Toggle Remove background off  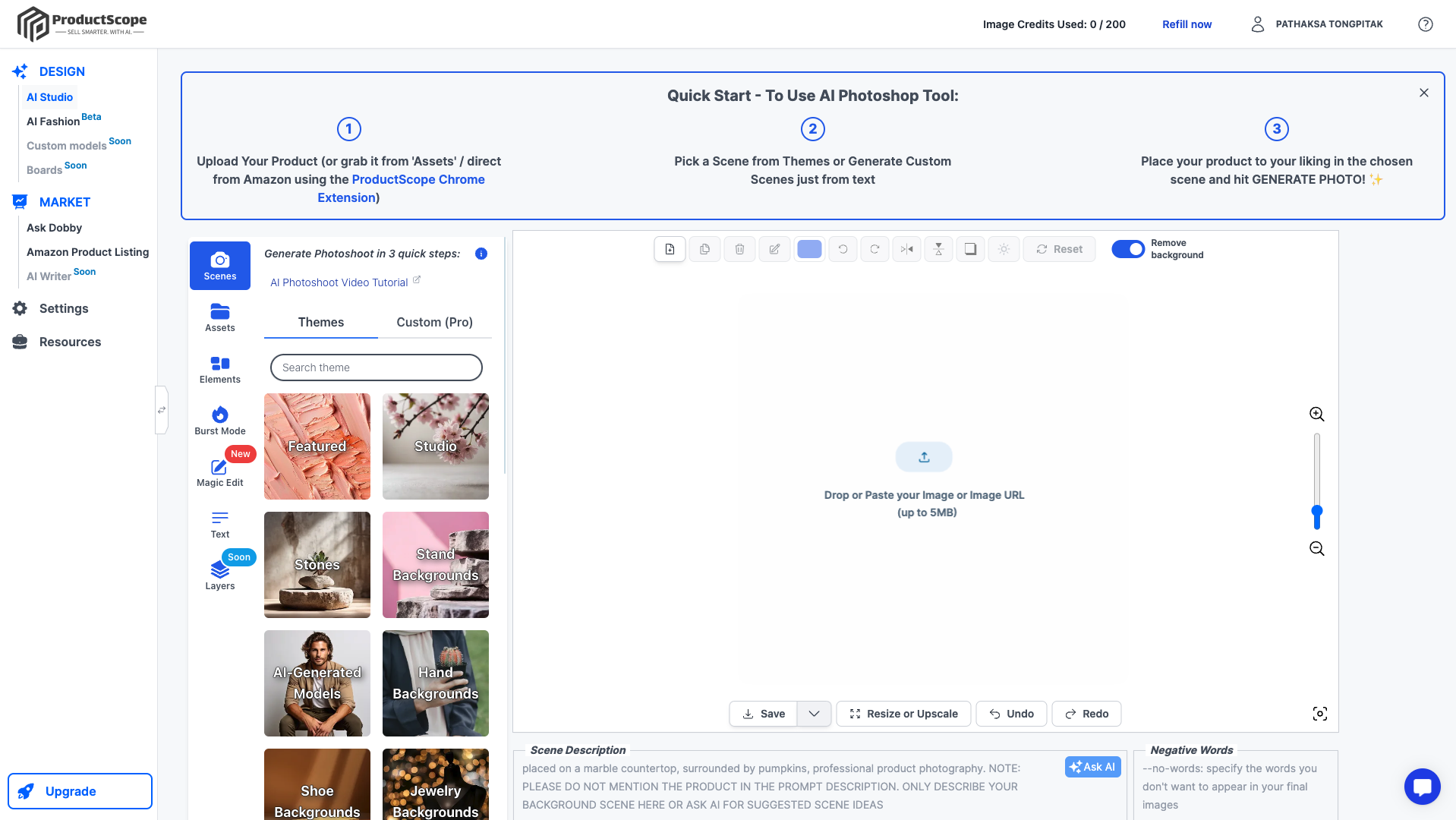coord(1127,248)
